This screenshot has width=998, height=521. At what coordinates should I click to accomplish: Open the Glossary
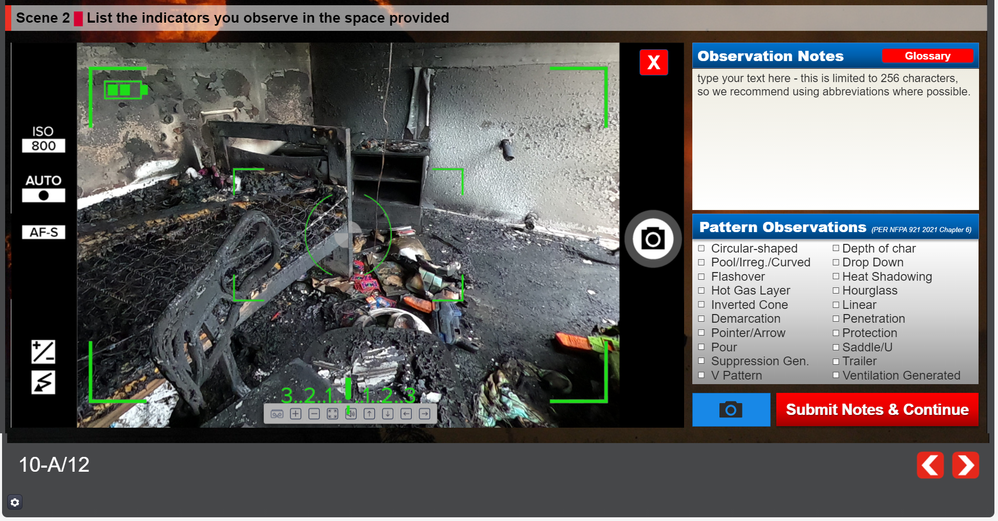click(x=927, y=56)
